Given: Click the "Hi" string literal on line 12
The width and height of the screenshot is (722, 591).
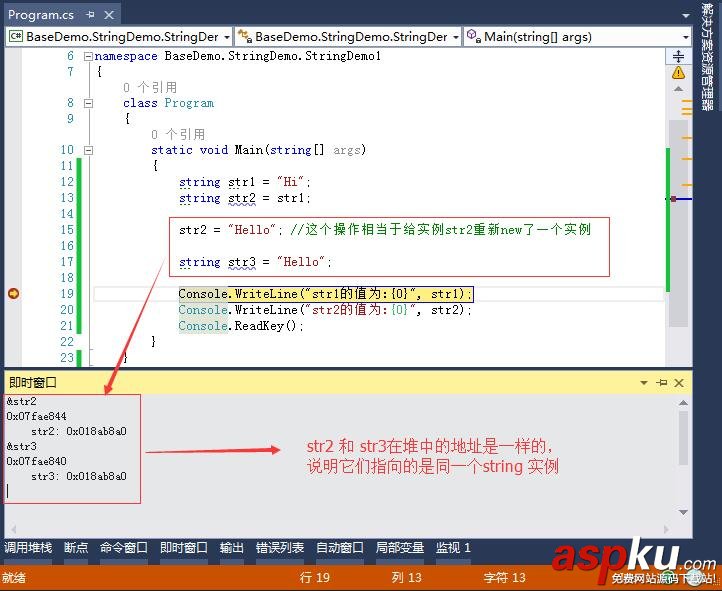Looking at the screenshot, I should (x=291, y=182).
